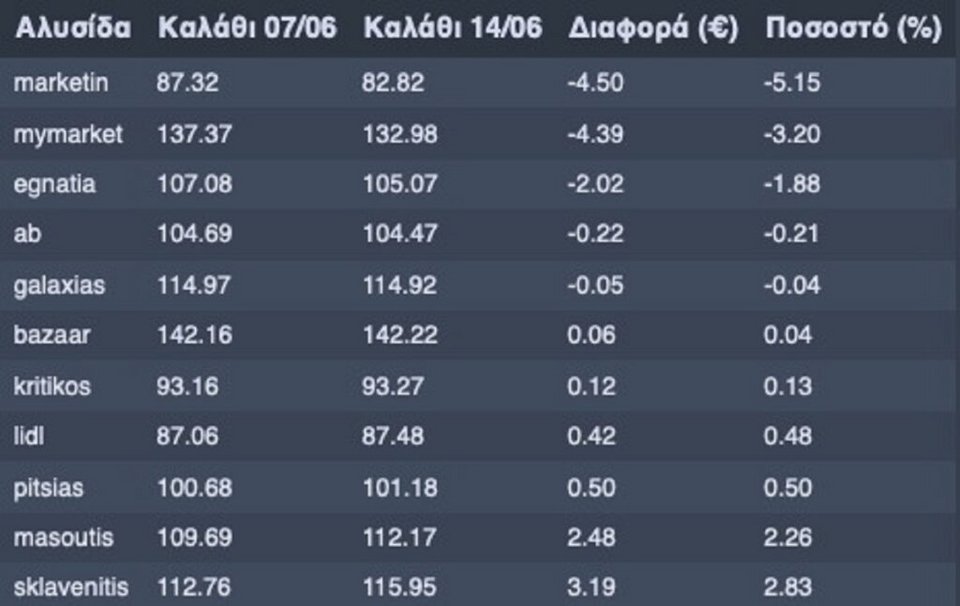Click the Ποσοστό (%) column header
Screen dimensions: 960x606
853,28
